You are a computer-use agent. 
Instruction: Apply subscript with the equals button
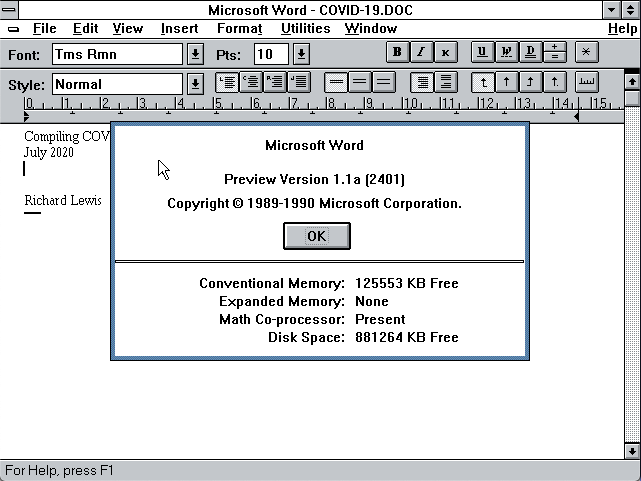(555, 57)
